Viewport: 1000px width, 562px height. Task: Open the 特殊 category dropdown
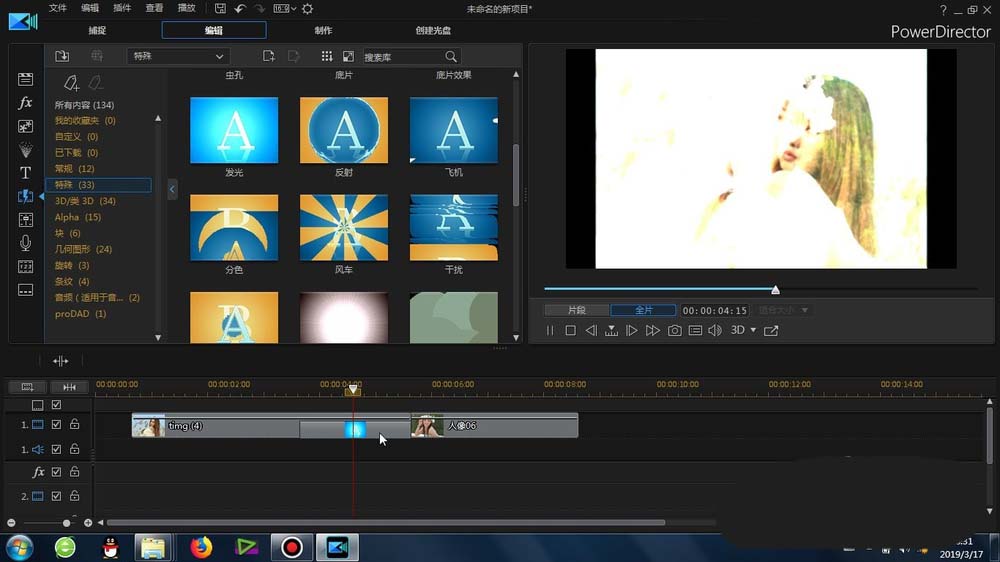tap(177, 56)
